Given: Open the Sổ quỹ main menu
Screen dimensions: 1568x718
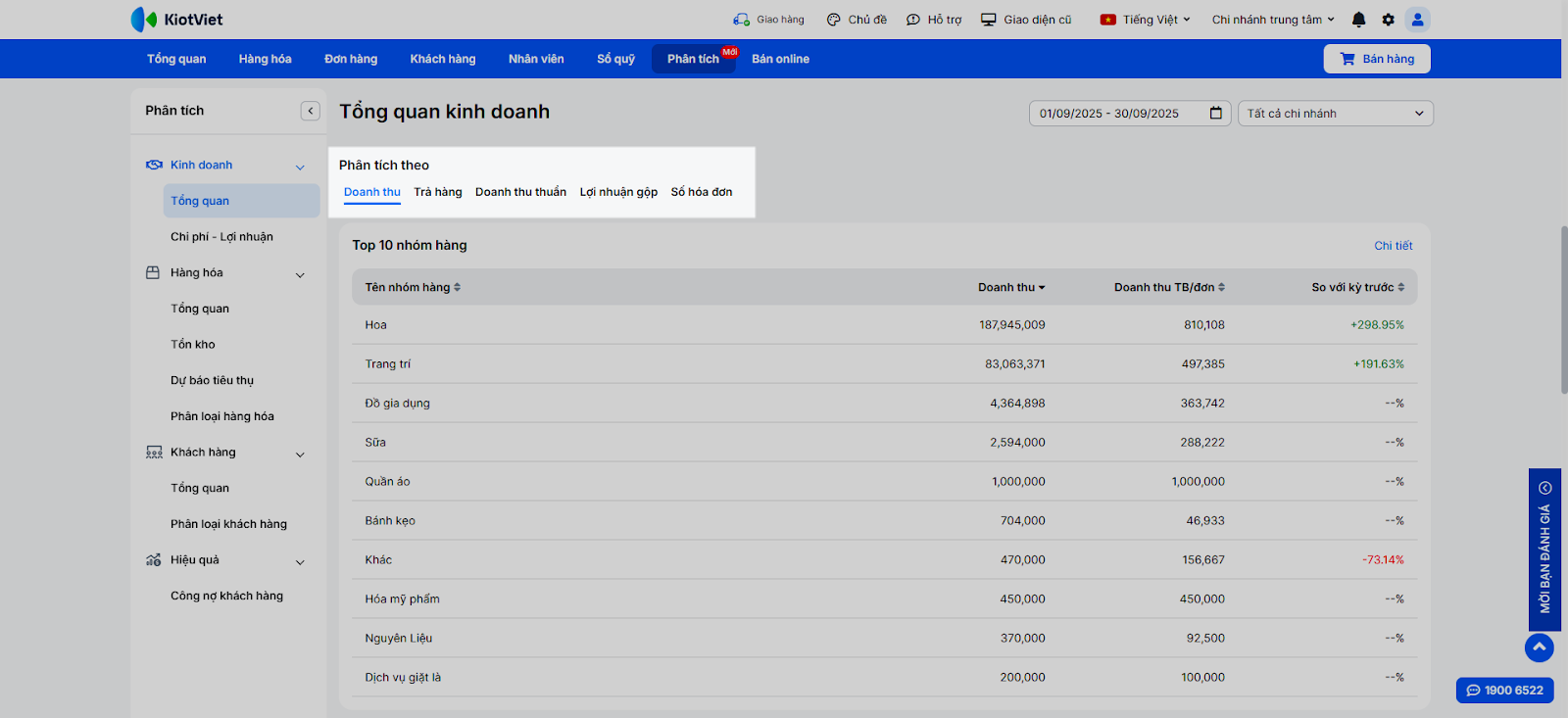Looking at the screenshot, I should point(616,59).
